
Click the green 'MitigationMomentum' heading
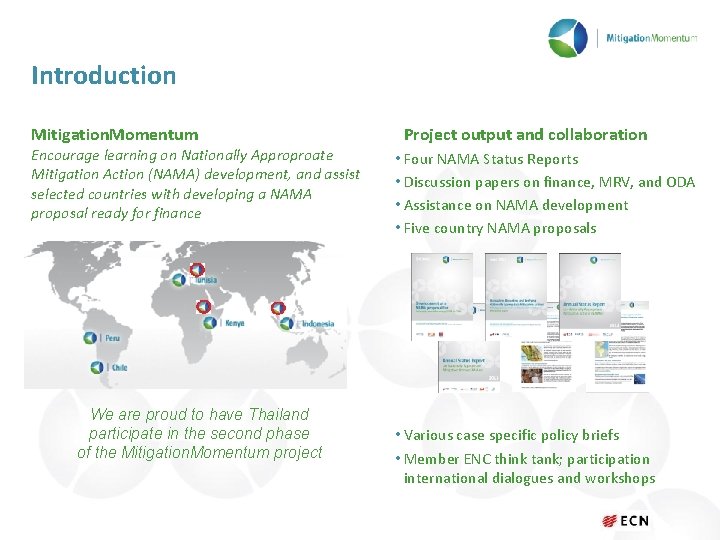point(115,135)
